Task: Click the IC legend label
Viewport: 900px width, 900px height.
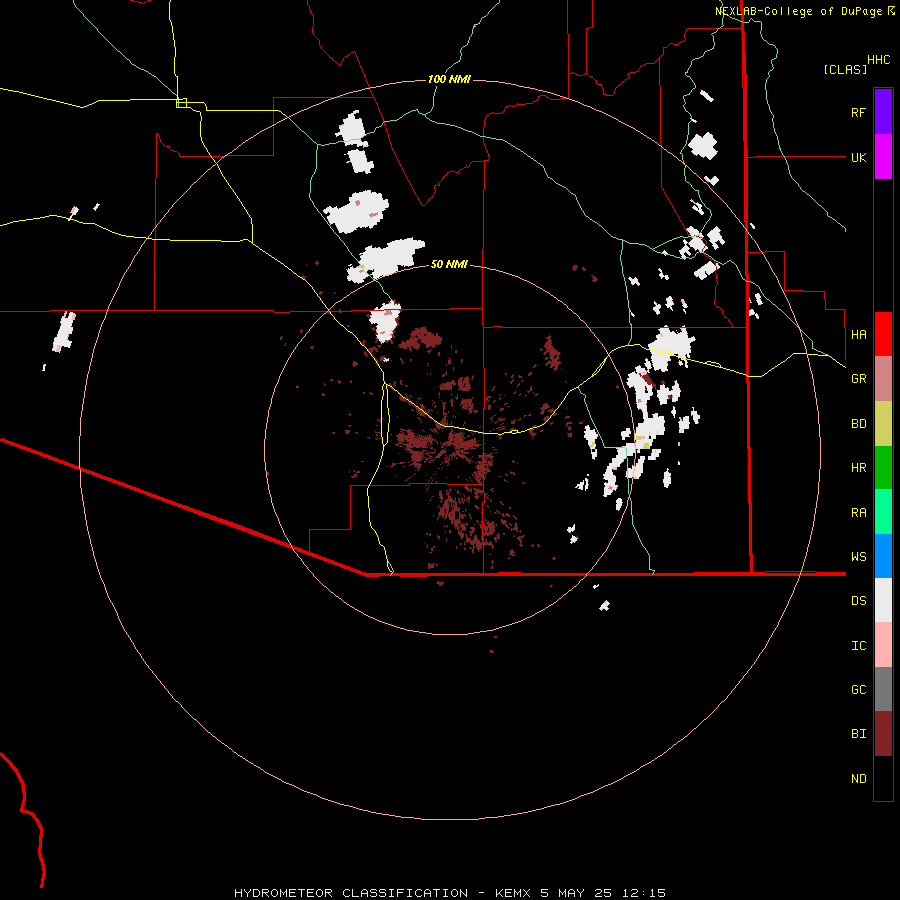Action: [x=858, y=646]
